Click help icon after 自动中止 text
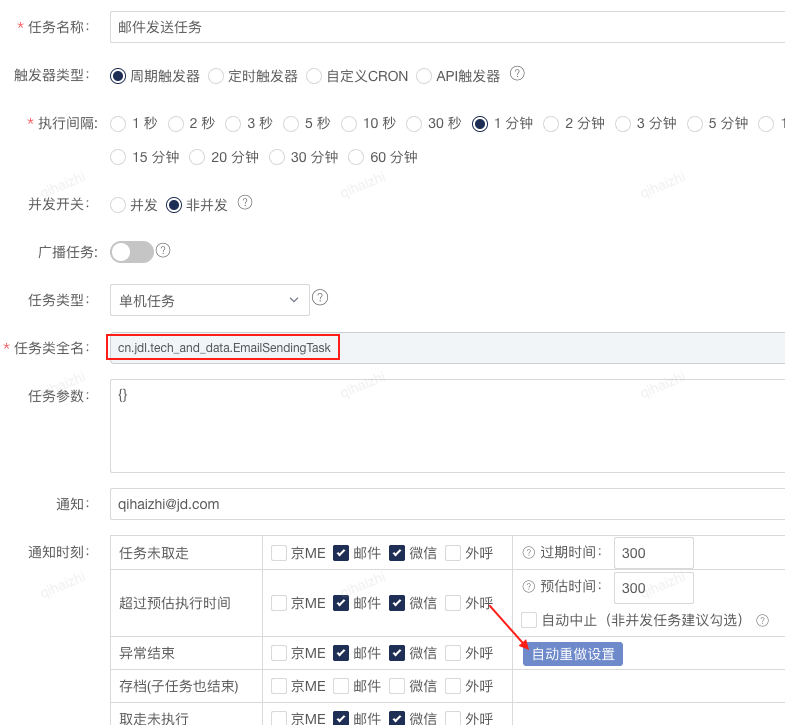This screenshot has height=725, width=785. [763, 620]
